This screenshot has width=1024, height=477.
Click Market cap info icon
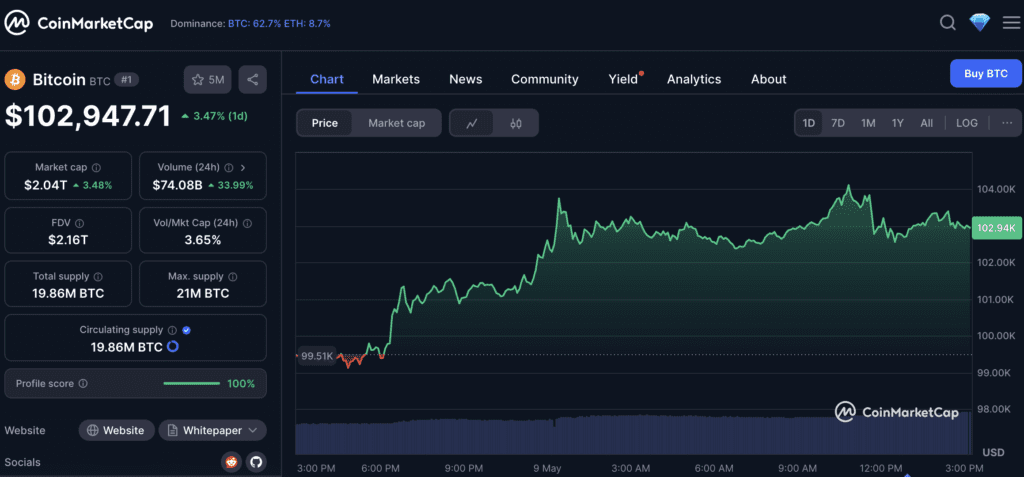click(x=96, y=167)
